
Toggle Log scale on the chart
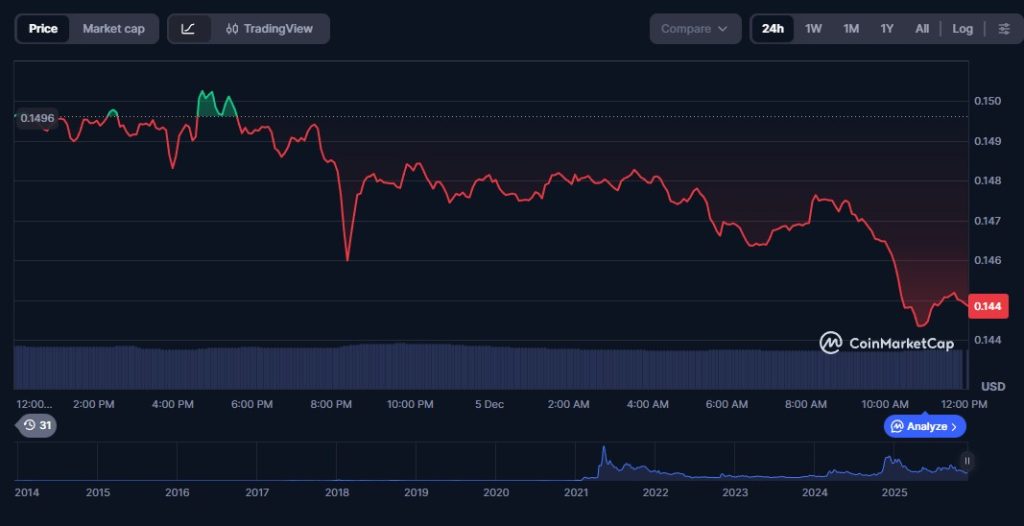click(962, 29)
